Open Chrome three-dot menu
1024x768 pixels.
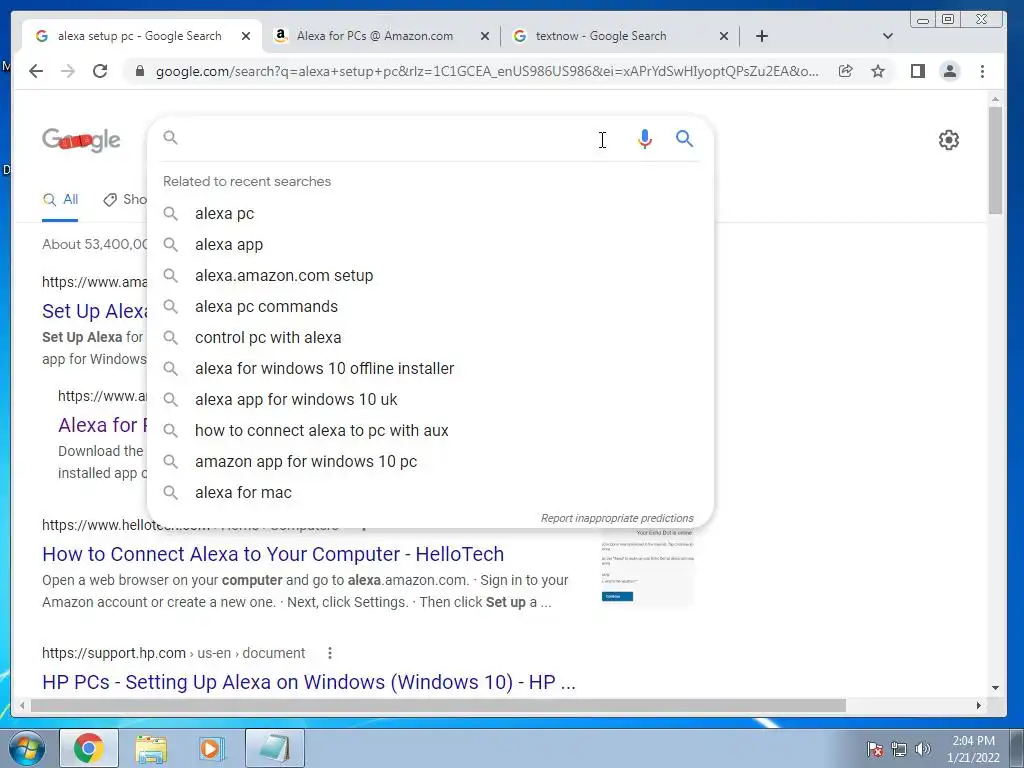pyautogui.click(x=982, y=71)
